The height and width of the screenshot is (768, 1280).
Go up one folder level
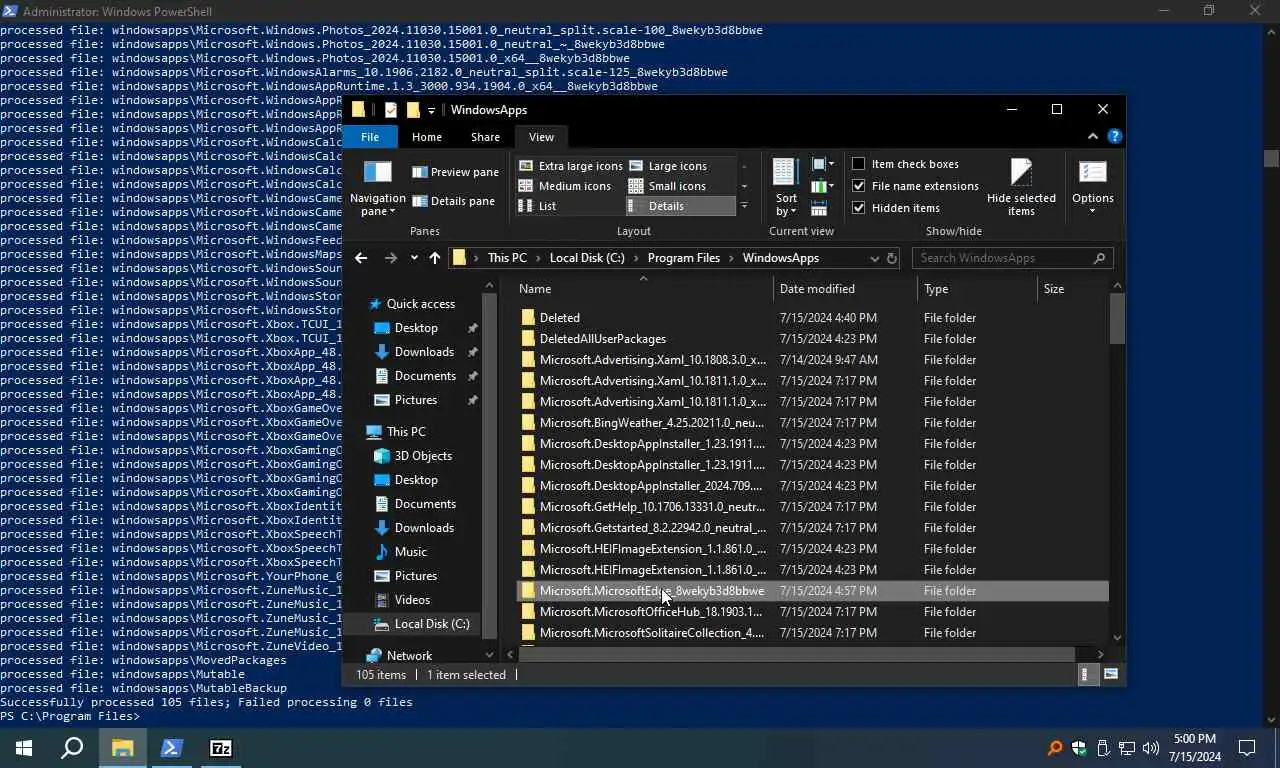[434, 258]
